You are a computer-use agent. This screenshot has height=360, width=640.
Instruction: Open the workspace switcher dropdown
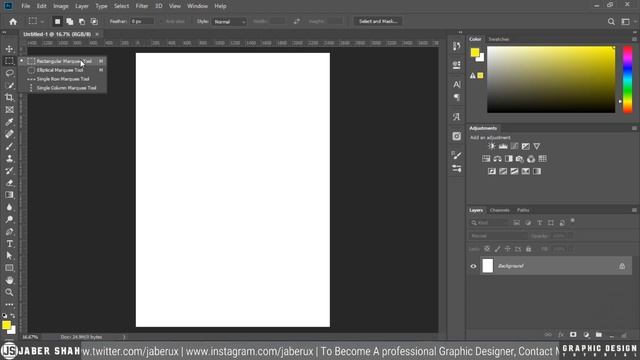[x=627, y=22]
